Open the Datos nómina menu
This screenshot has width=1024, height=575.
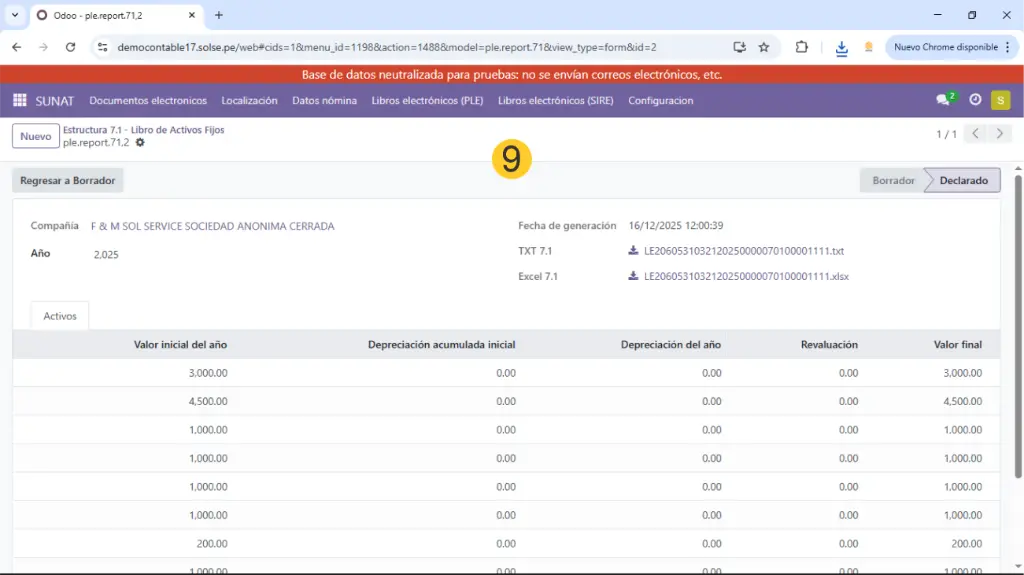[324, 100]
